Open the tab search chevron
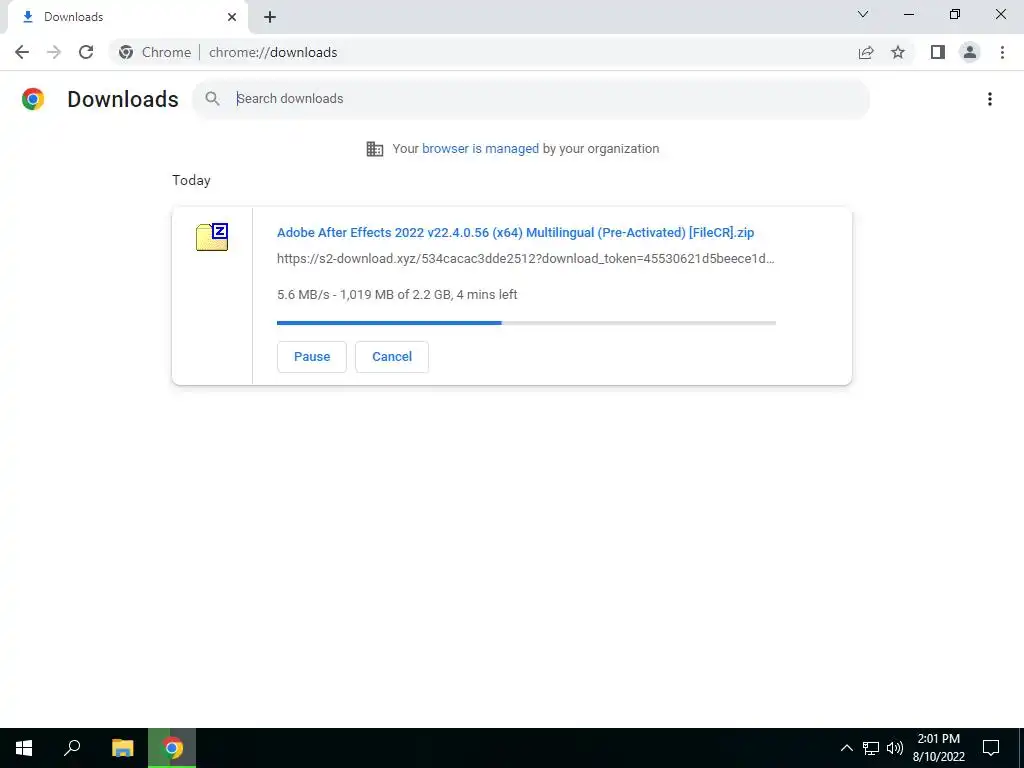Viewport: 1024px width, 768px height. coord(863,14)
